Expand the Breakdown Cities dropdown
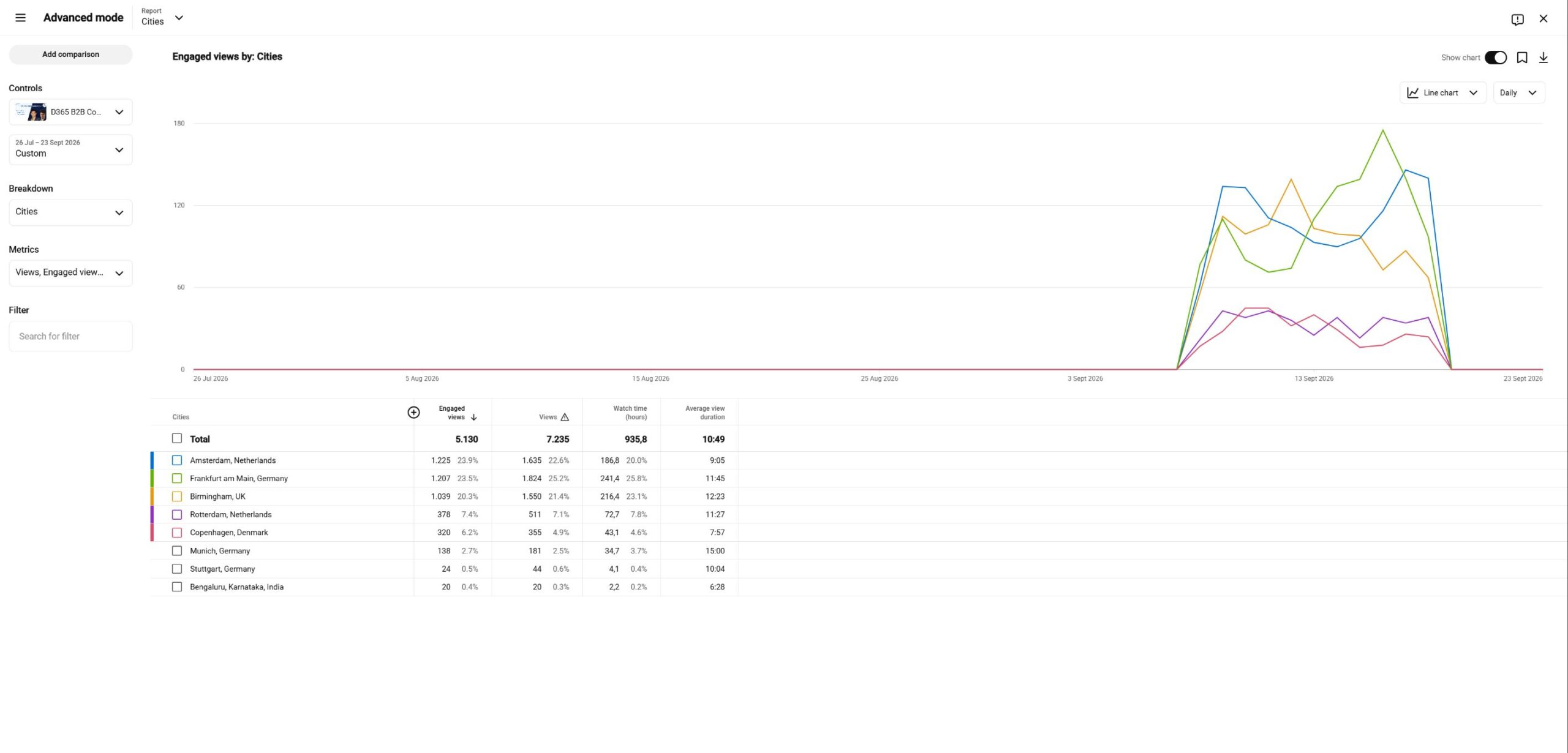Image resolution: width=1568 pixels, height=753 pixels. coord(70,212)
